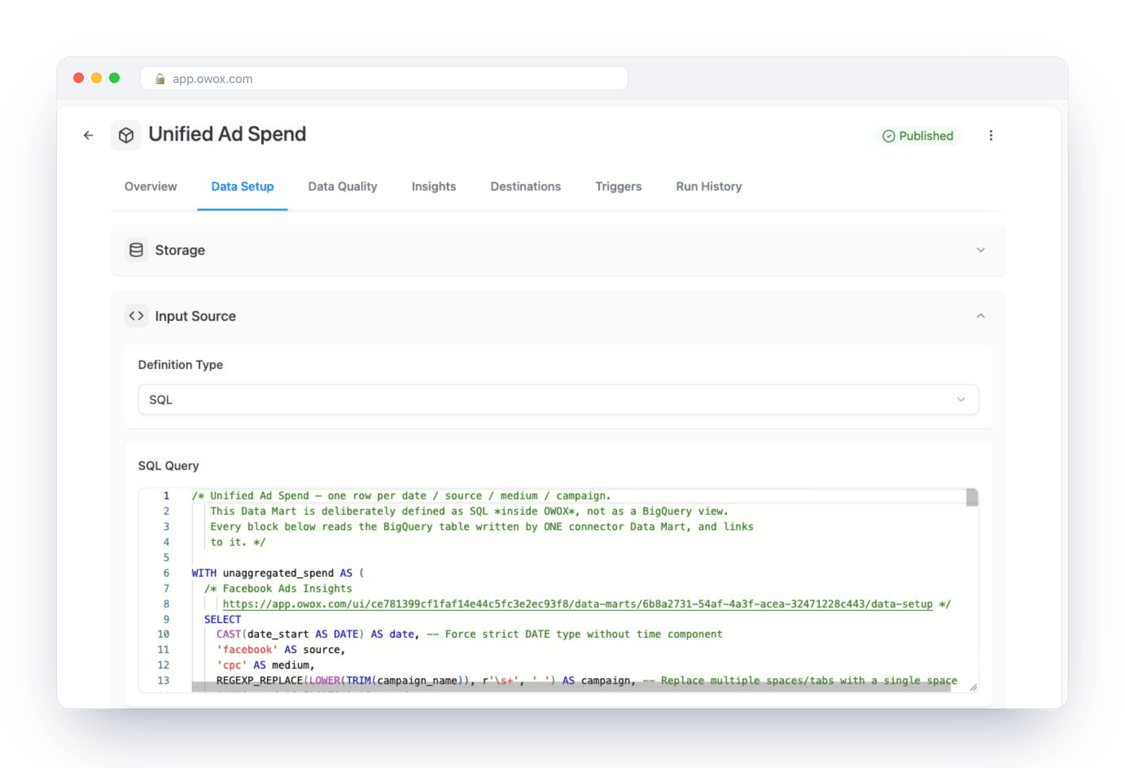The height and width of the screenshot is (768, 1125).
Task: Open the Insights tab
Action: (x=433, y=187)
